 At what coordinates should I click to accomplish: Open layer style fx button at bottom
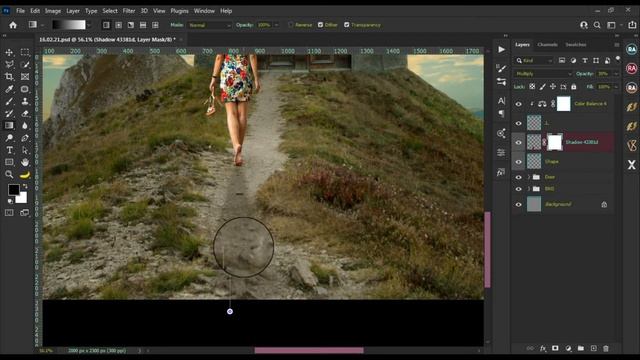tap(542, 348)
